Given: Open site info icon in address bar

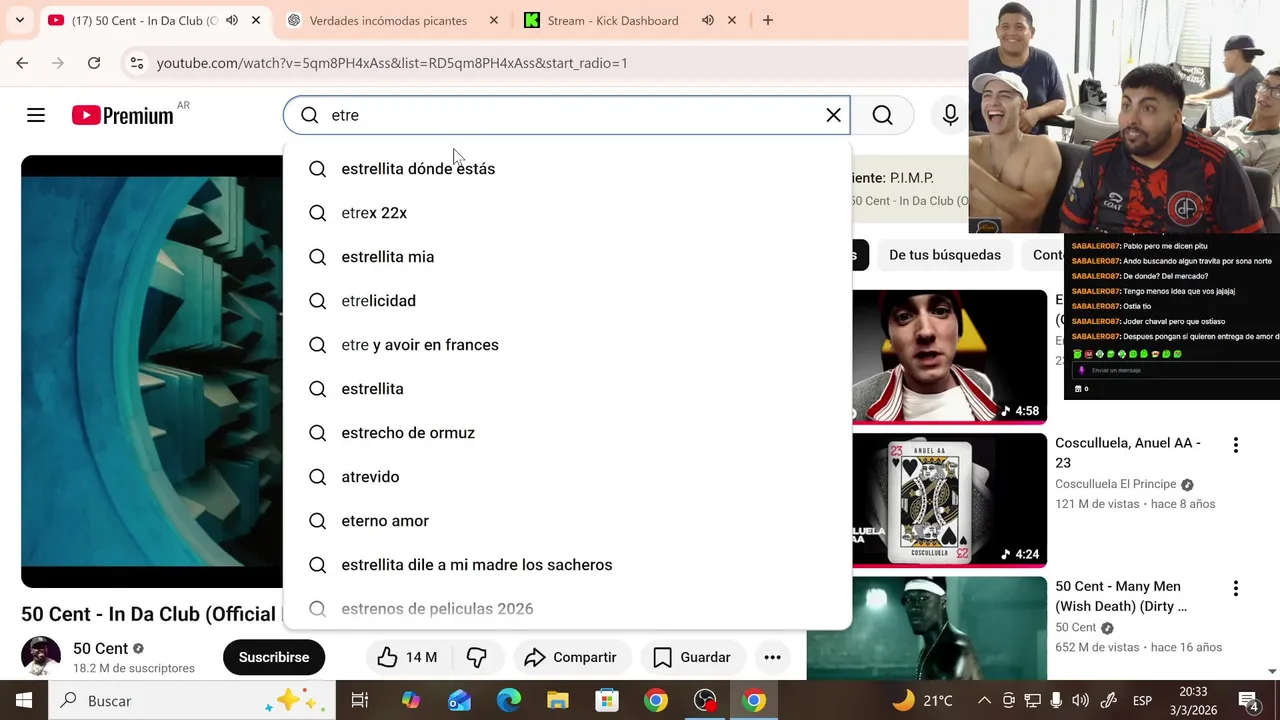Looking at the screenshot, I should click(137, 63).
